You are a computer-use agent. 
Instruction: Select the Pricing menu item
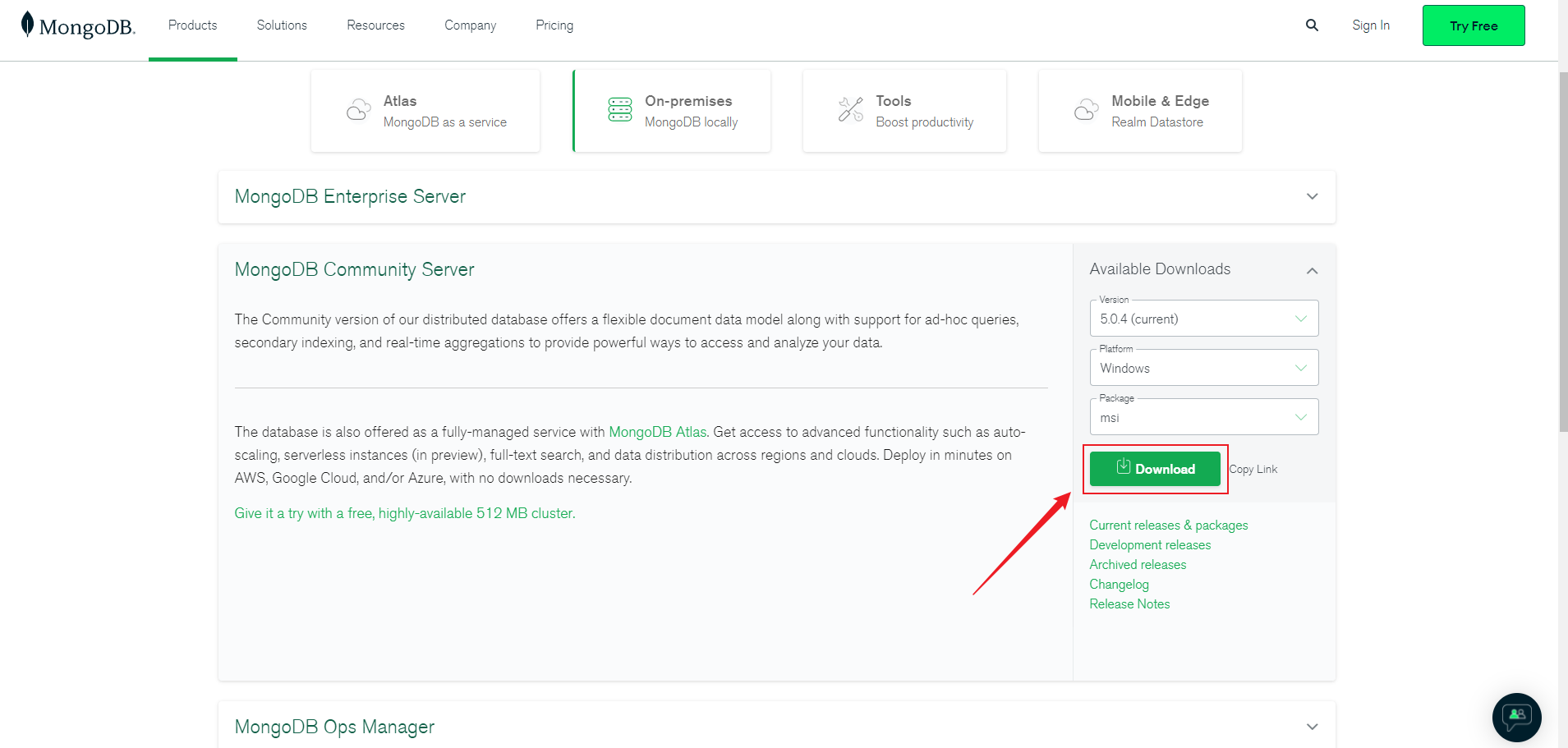(554, 25)
